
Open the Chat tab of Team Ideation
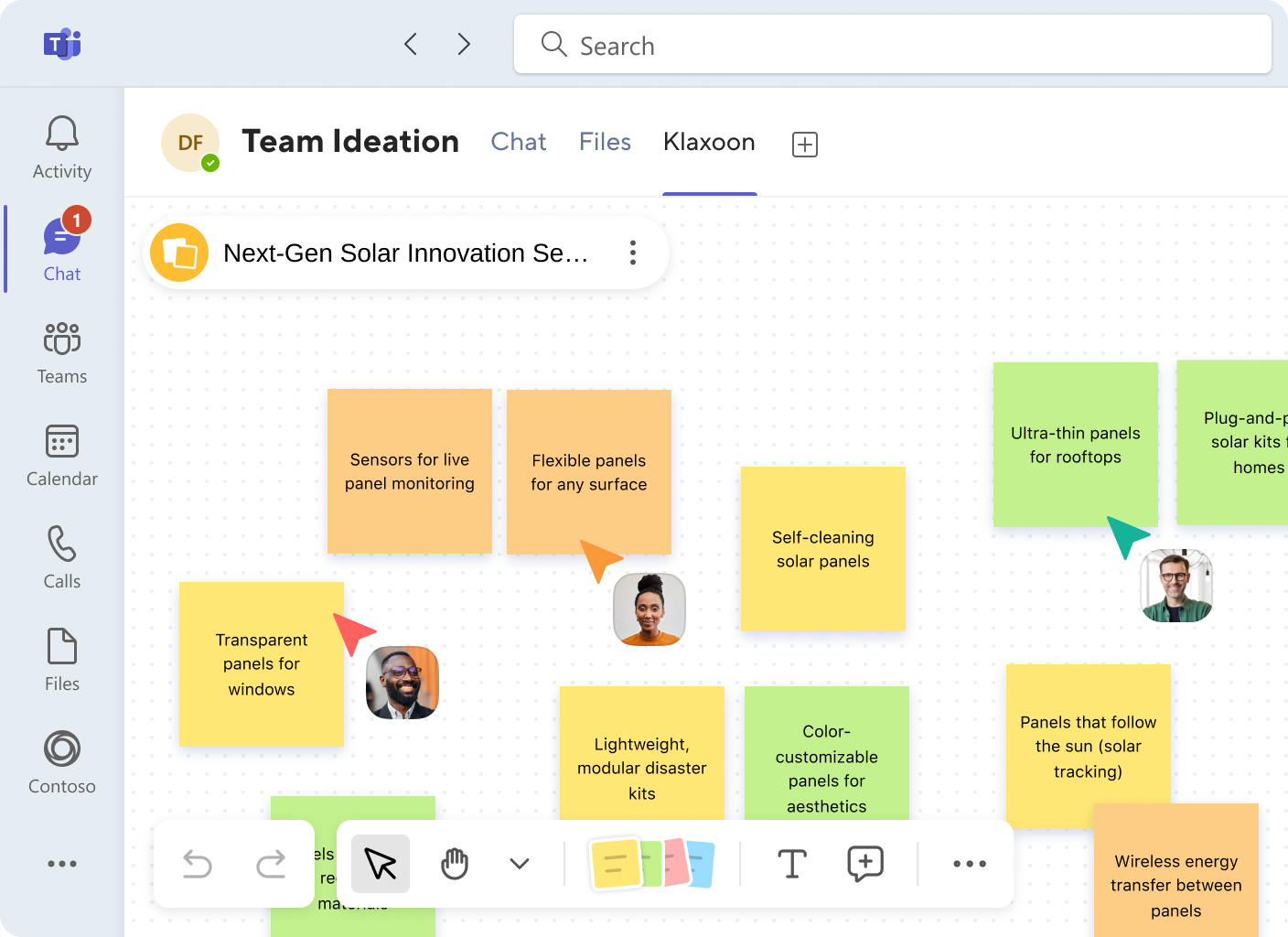pyautogui.click(x=518, y=142)
